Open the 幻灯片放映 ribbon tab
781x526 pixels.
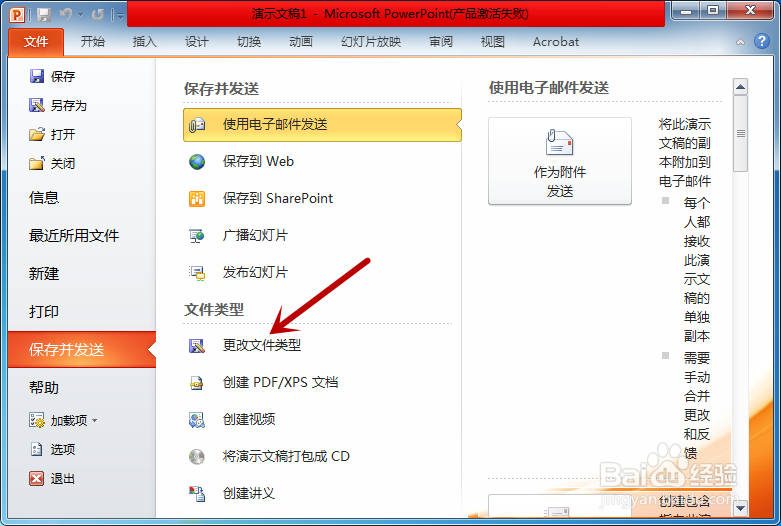[x=371, y=42]
